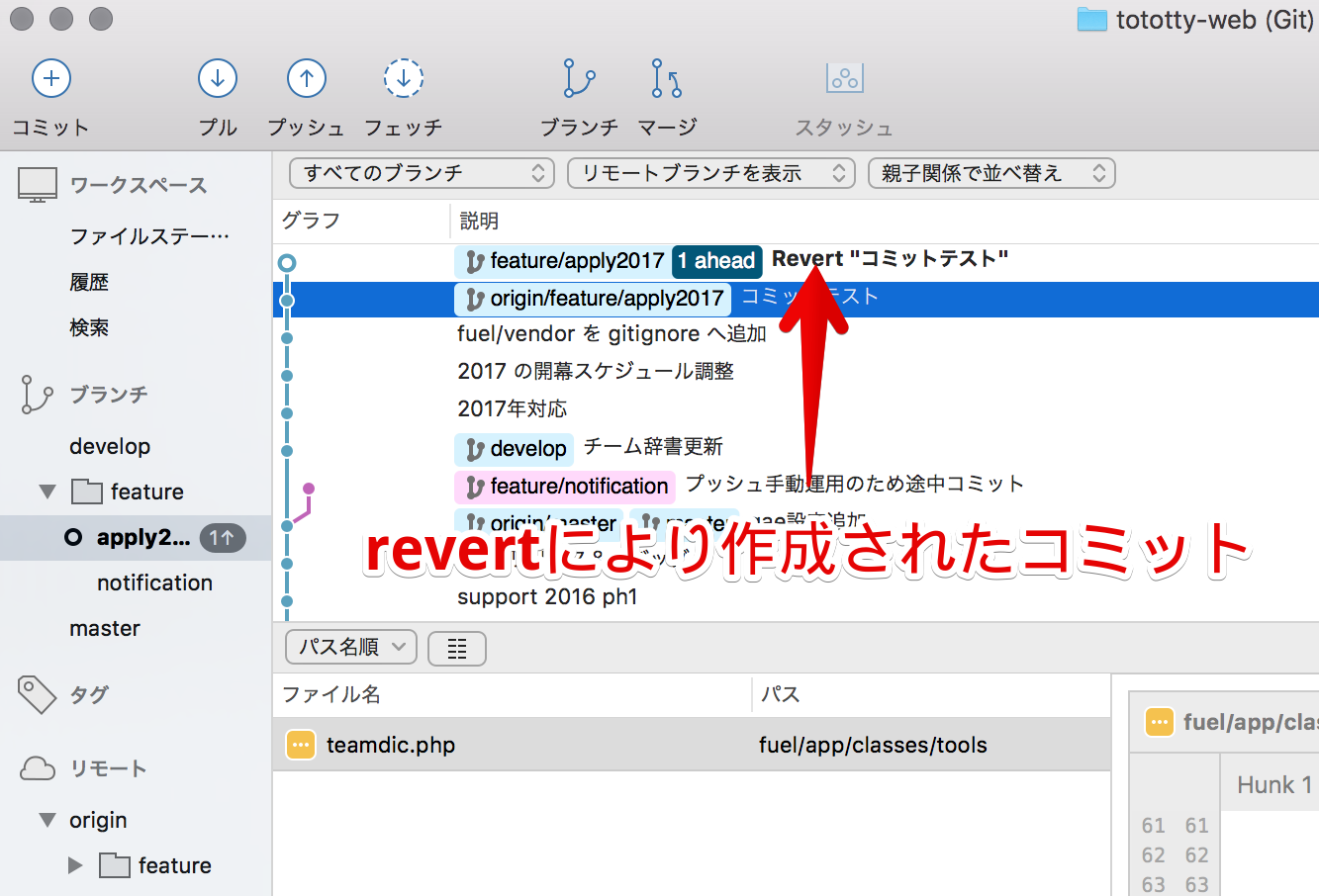Viewport: 1319px width, 896px height.
Task: Click the feature/notification branch label in graph
Action: pyautogui.click(x=565, y=487)
